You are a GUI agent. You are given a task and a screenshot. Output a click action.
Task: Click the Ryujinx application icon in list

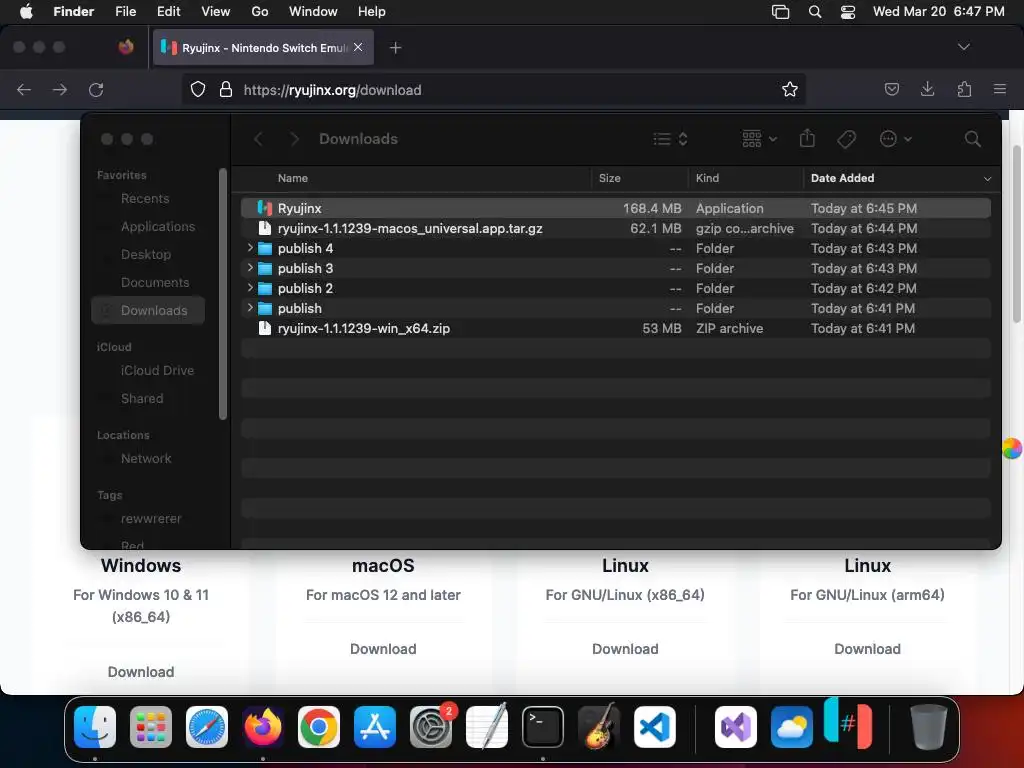pos(264,208)
